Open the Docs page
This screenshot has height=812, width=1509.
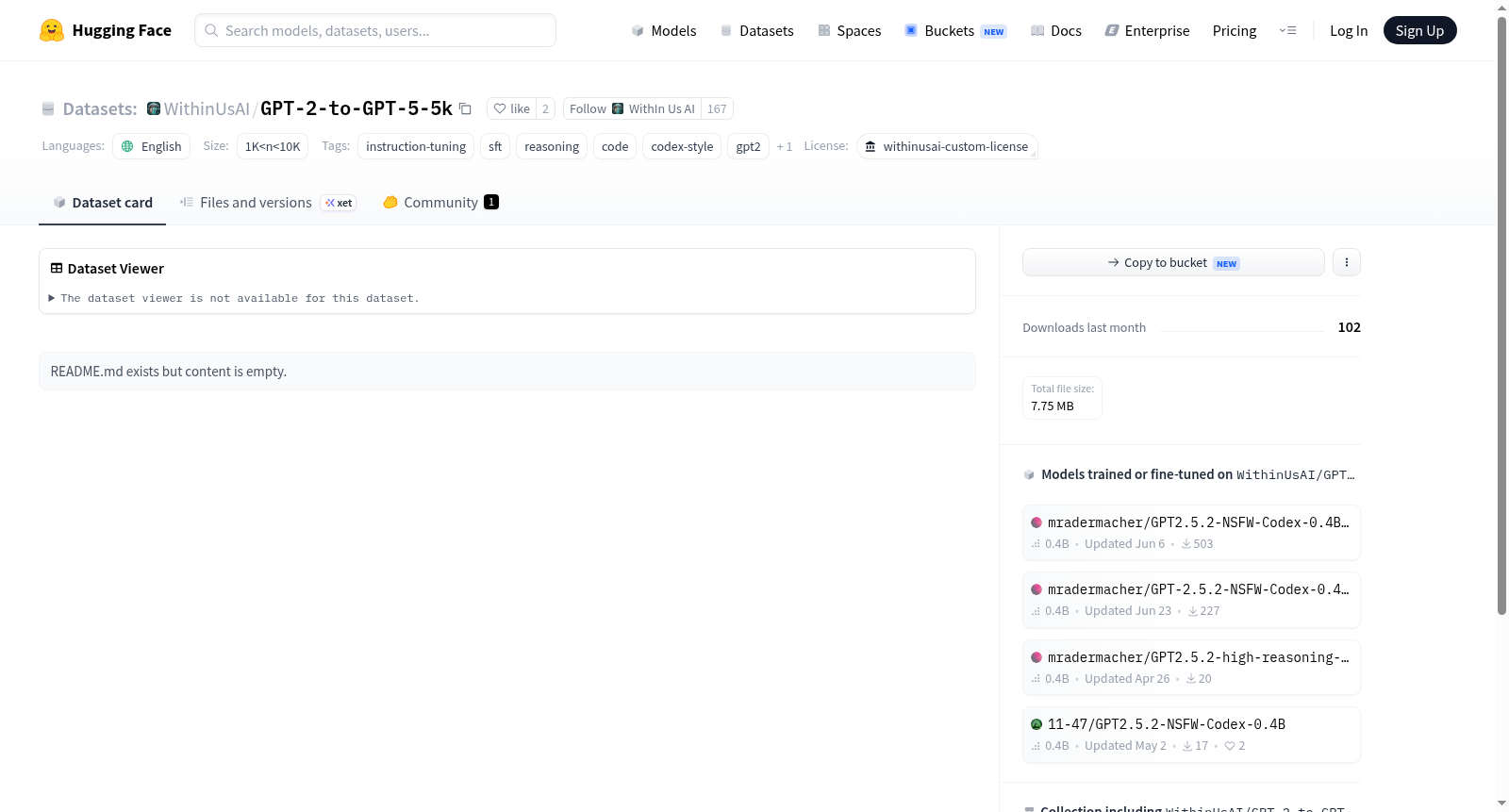pos(1056,30)
